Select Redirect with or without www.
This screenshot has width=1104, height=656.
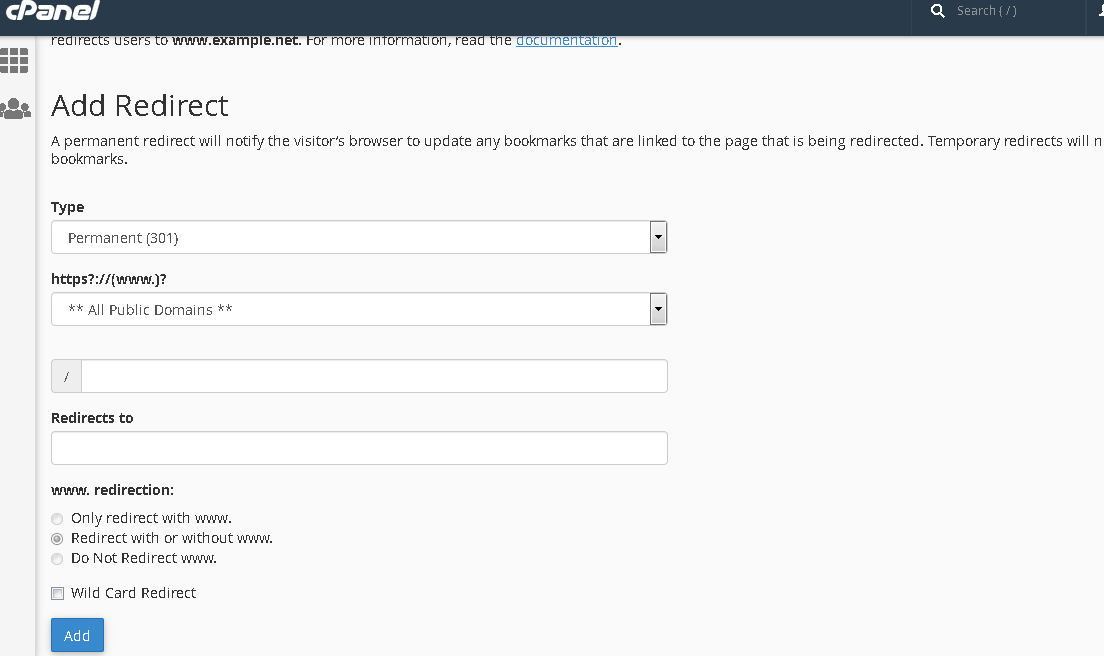(x=57, y=538)
